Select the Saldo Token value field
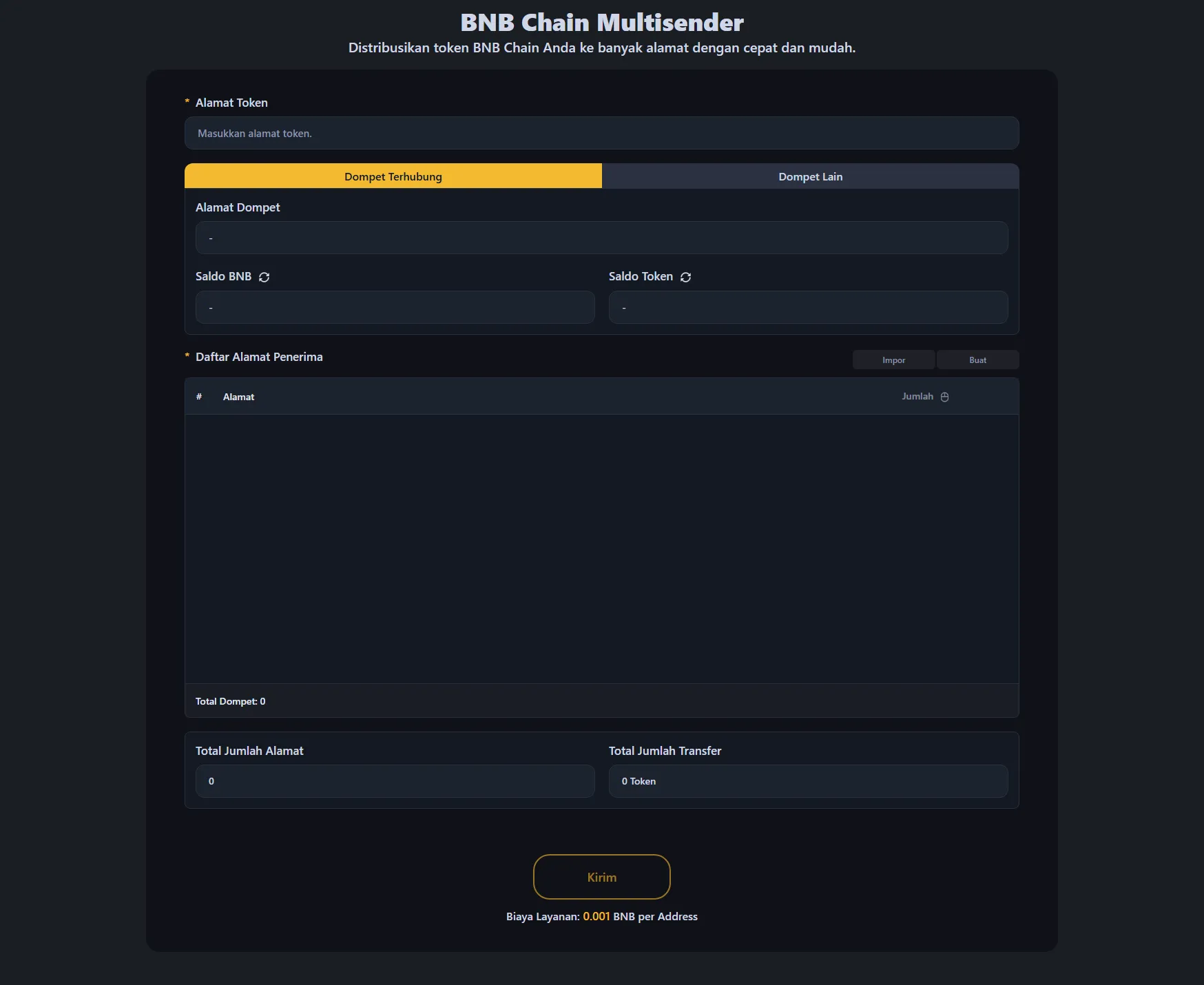This screenshot has height=985, width=1204. (808, 308)
